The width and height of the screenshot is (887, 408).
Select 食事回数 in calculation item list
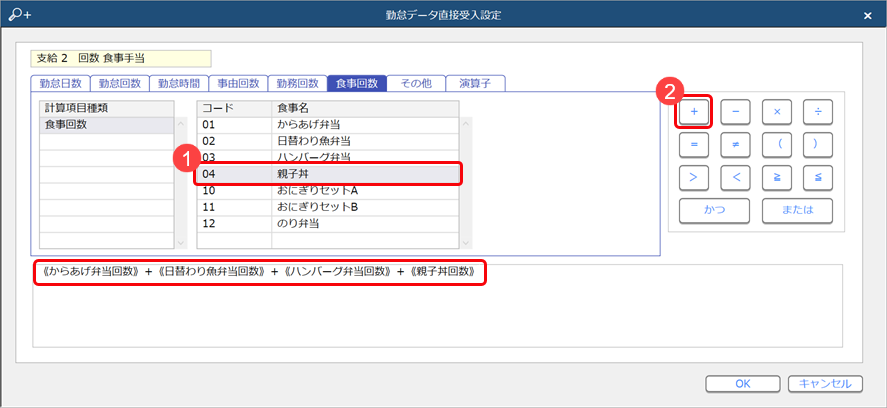[x=107, y=124]
